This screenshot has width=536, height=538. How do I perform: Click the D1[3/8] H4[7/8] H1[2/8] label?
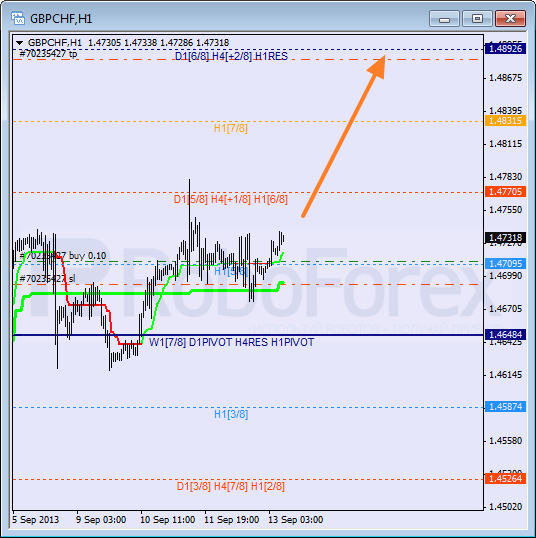231,486
